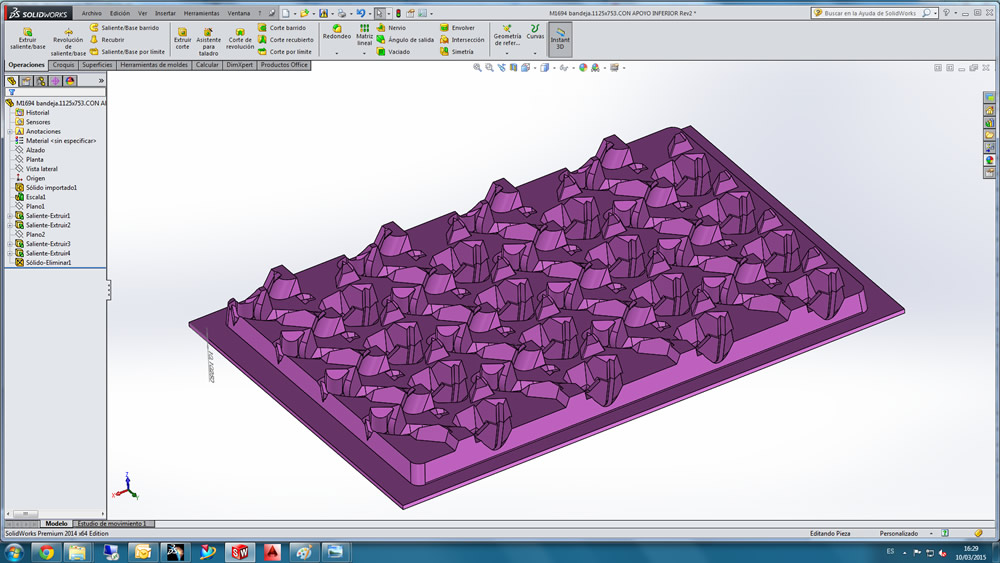Expand the Saliente-Extruir1 feature node

(10, 216)
